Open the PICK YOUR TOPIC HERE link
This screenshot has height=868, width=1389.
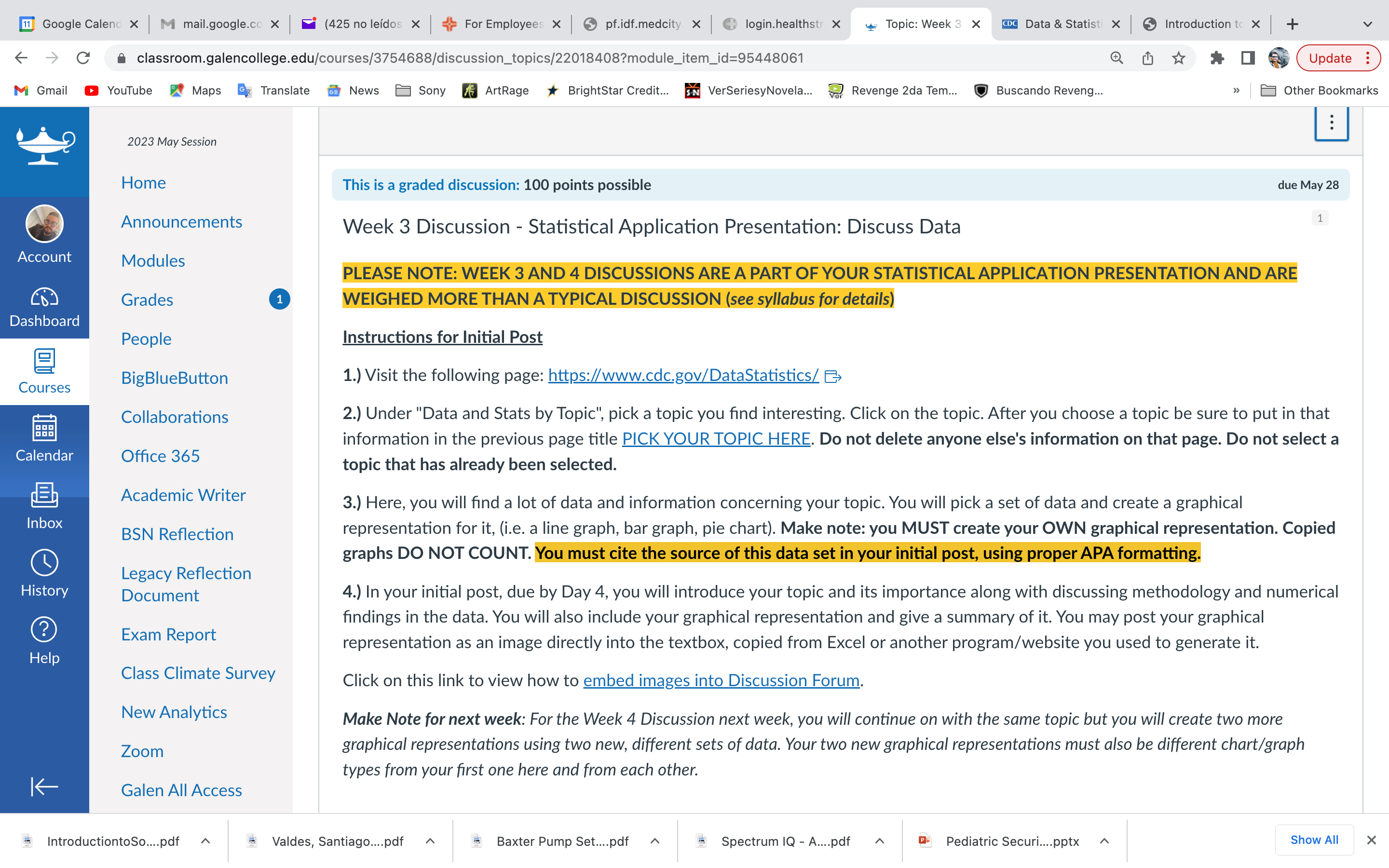716,439
